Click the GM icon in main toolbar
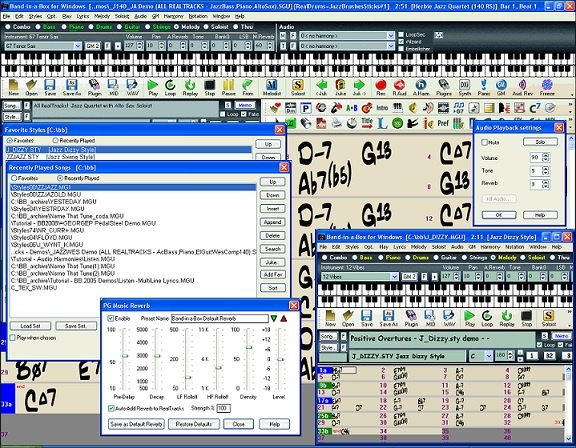This screenshot has height=448, width=576. click(501, 87)
